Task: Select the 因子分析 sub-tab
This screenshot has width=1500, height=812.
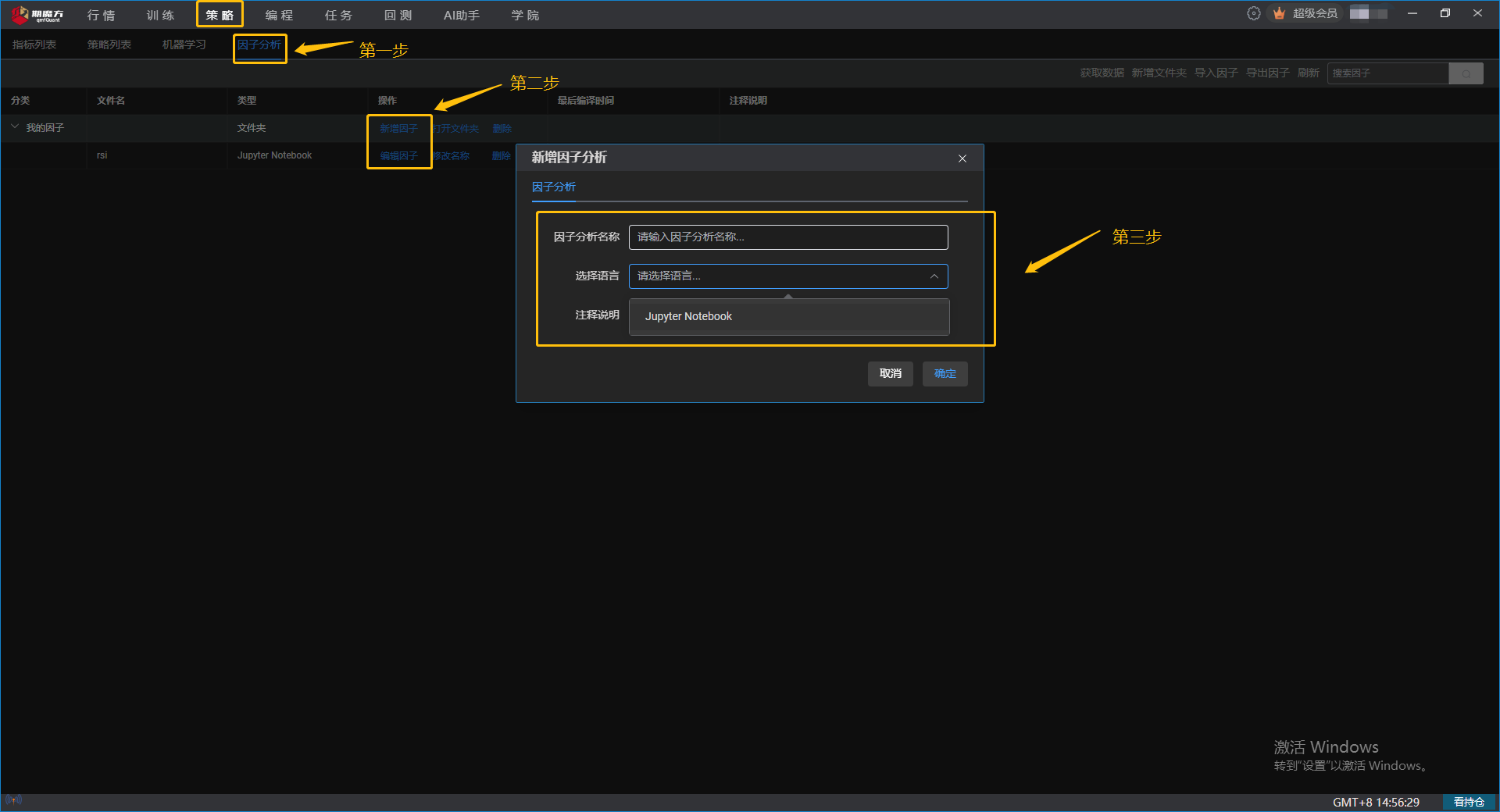Action: (x=259, y=45)
